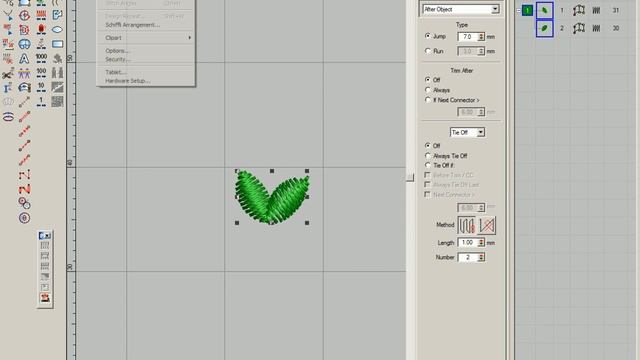Click the red icon in the small floating toolbar

[45, 298]
